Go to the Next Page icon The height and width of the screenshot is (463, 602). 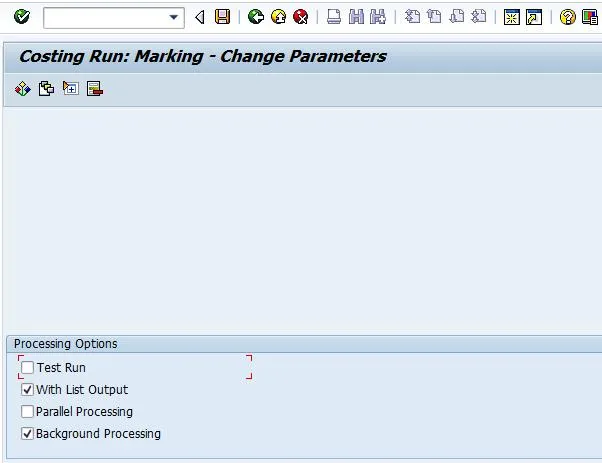point(457,17)
